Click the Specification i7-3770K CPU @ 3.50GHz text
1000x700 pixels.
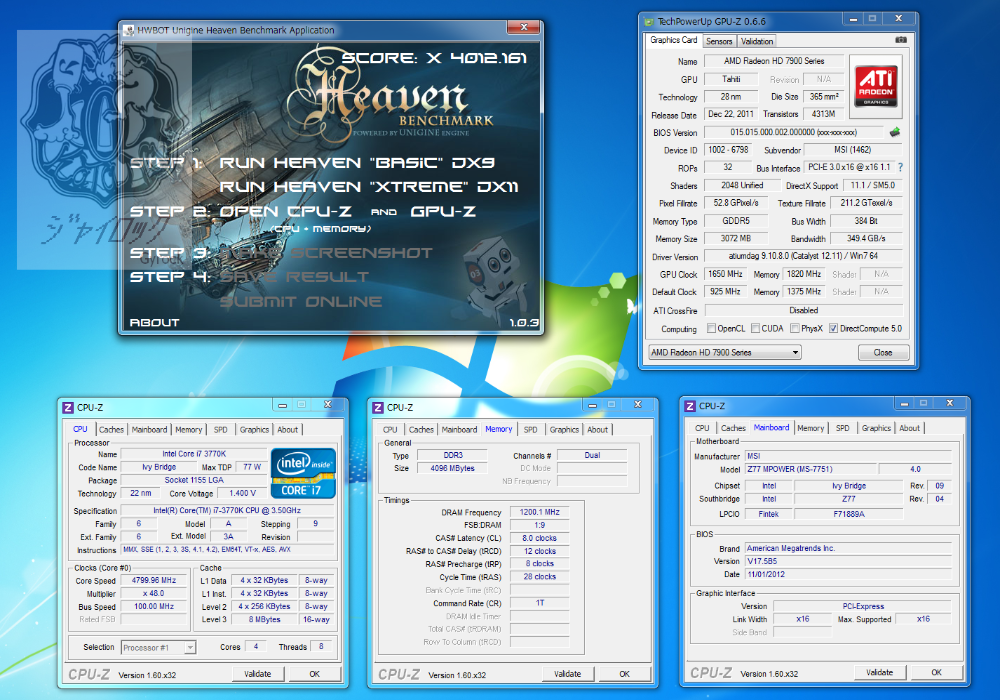click(227, 511)
